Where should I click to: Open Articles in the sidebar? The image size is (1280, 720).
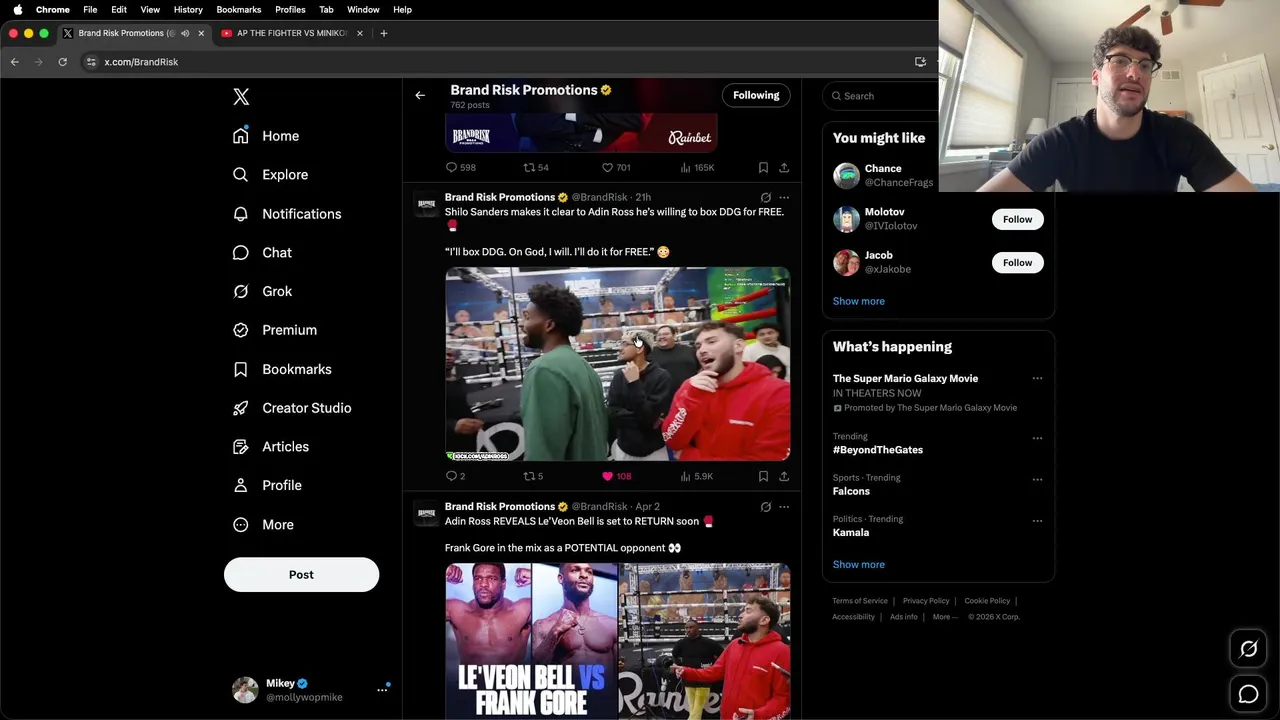tap(271, 447)
